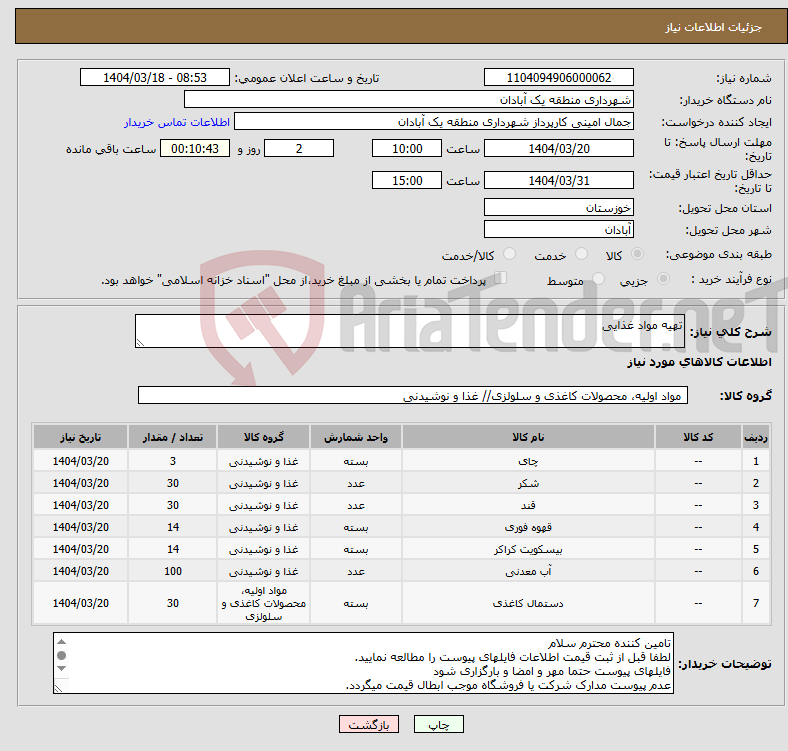Click quantity 3 in چای row
788x751 pixels.
pos(173,461)
